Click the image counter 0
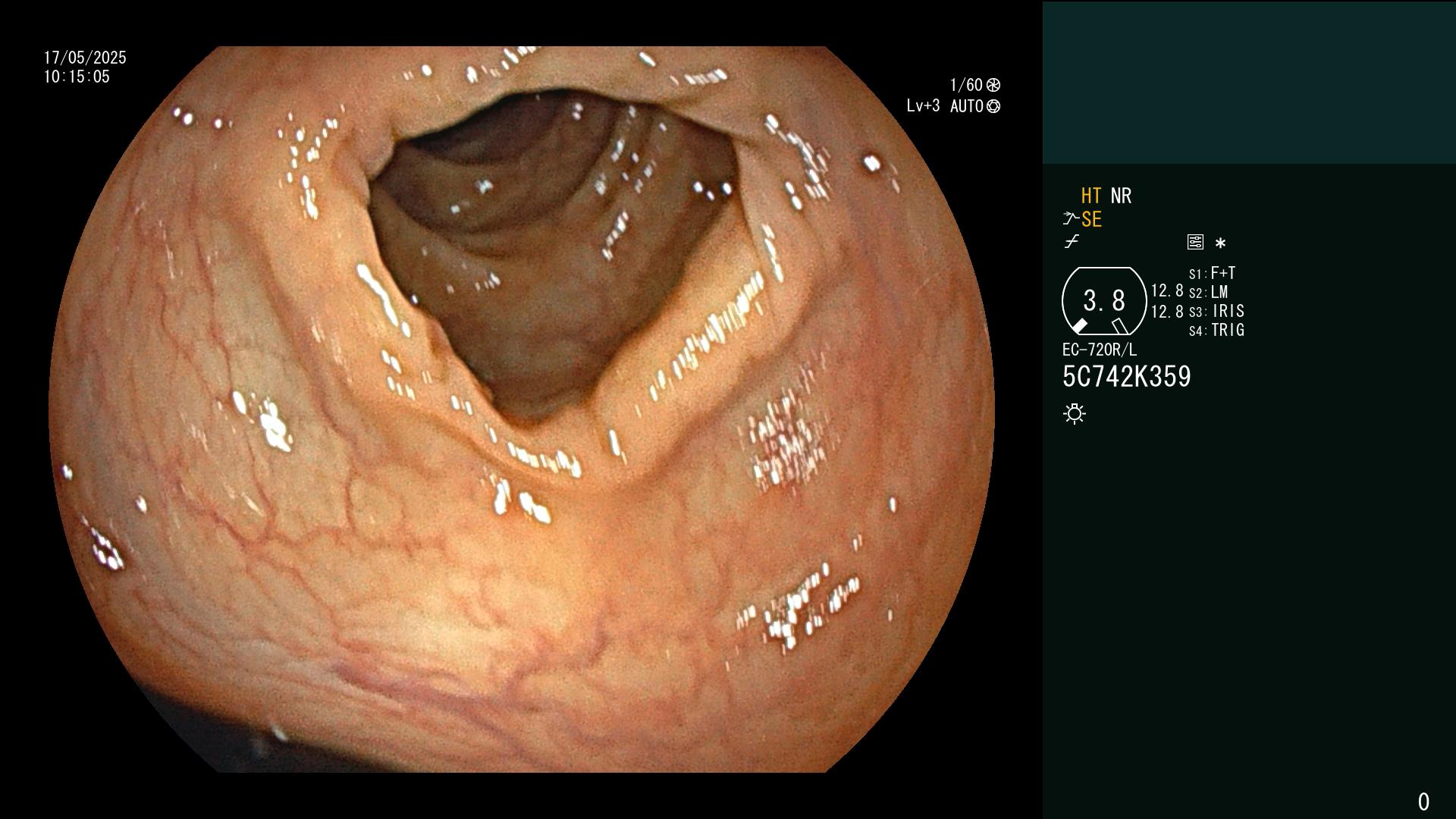 [1423, 802]
